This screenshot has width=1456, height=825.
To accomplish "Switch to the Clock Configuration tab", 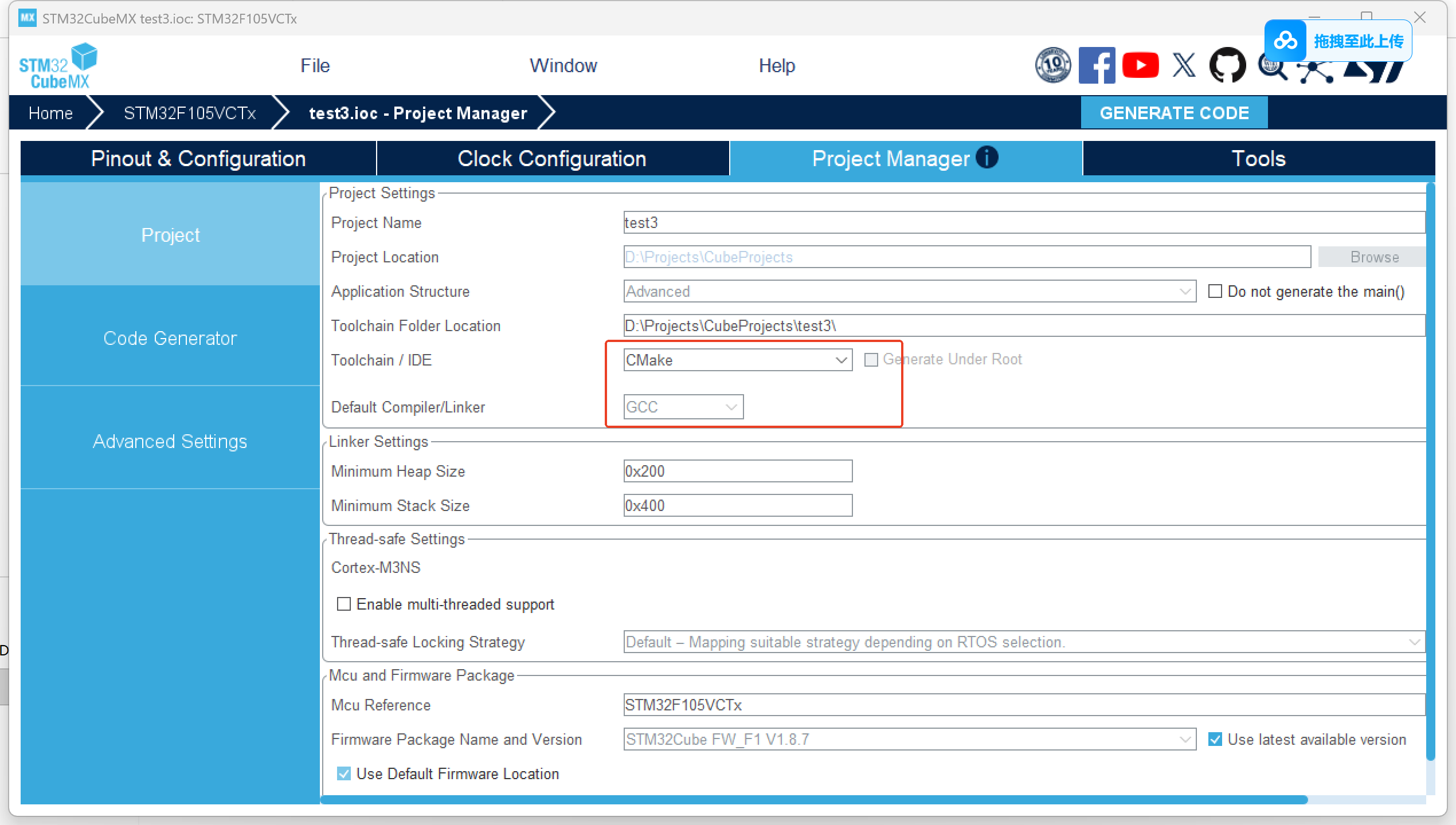I will tap(551, 159).
